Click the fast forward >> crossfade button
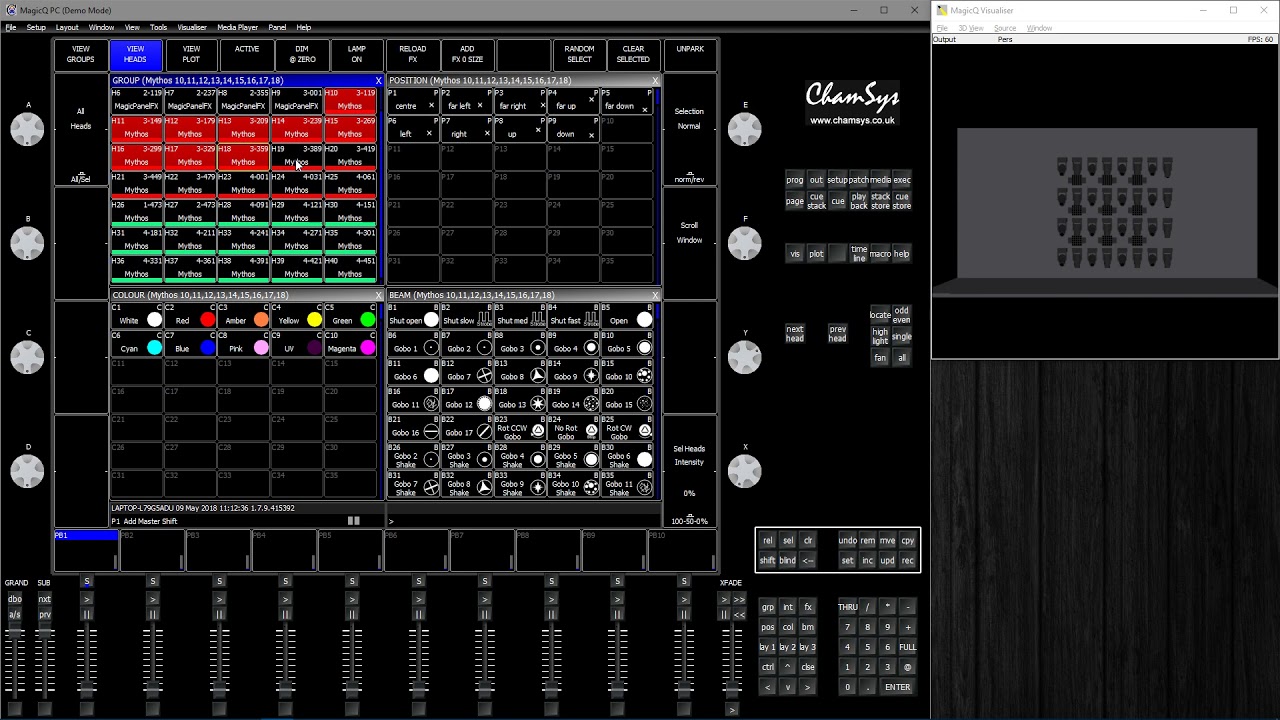Image resolution: width=1280 pixels, height=720 pixels. [x=739, y=599]
